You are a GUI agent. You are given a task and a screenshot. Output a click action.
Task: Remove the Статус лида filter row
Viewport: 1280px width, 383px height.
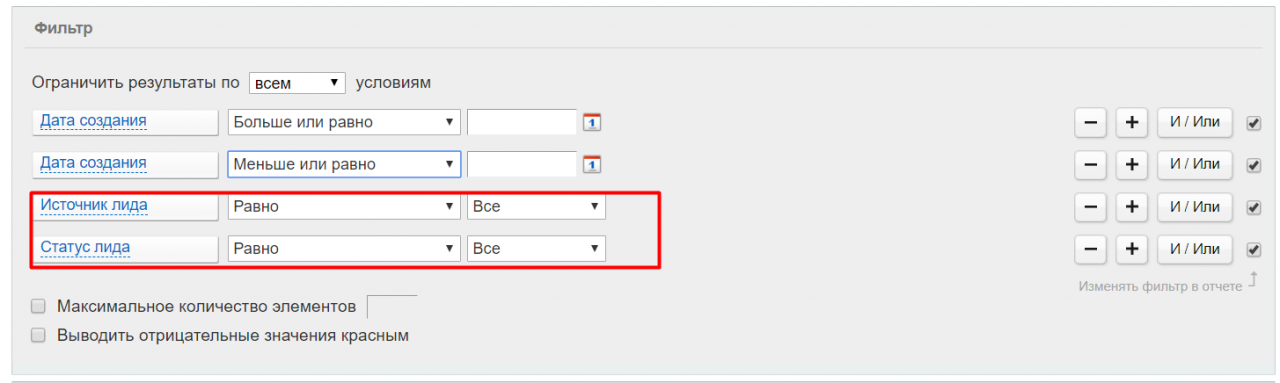pyautogui.click(x=1090, y=249)
